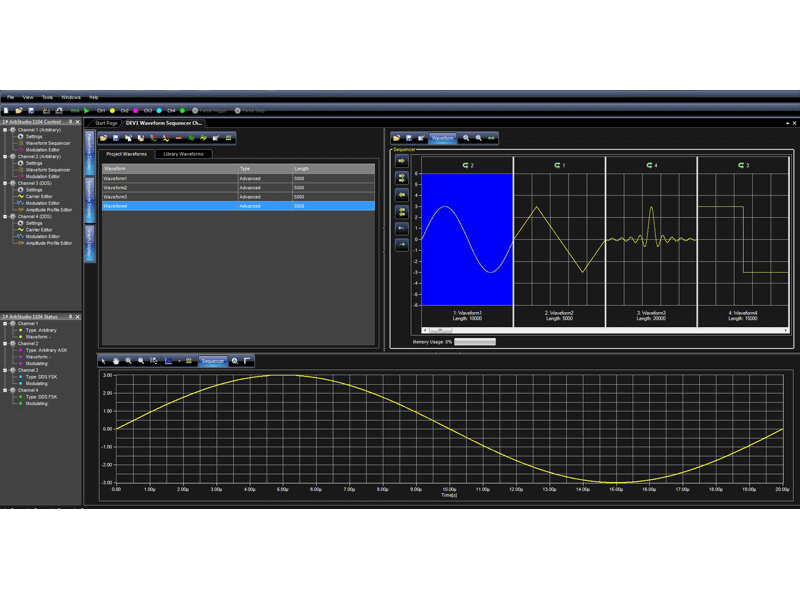Toggle the yellow Ch1 channel indicator

113,110
